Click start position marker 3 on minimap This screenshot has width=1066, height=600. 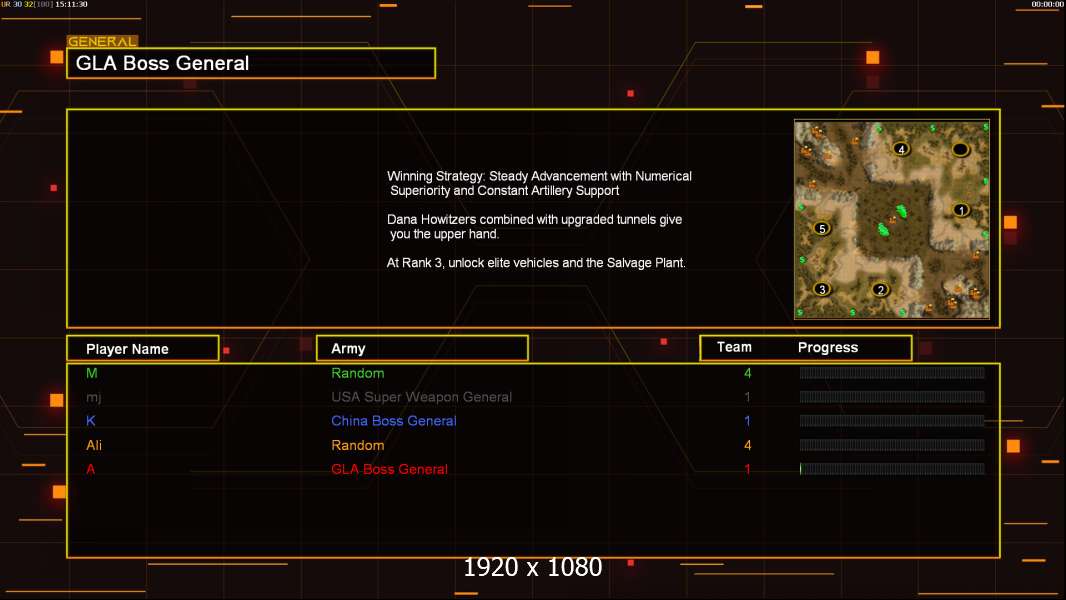[x=822, y=289]
